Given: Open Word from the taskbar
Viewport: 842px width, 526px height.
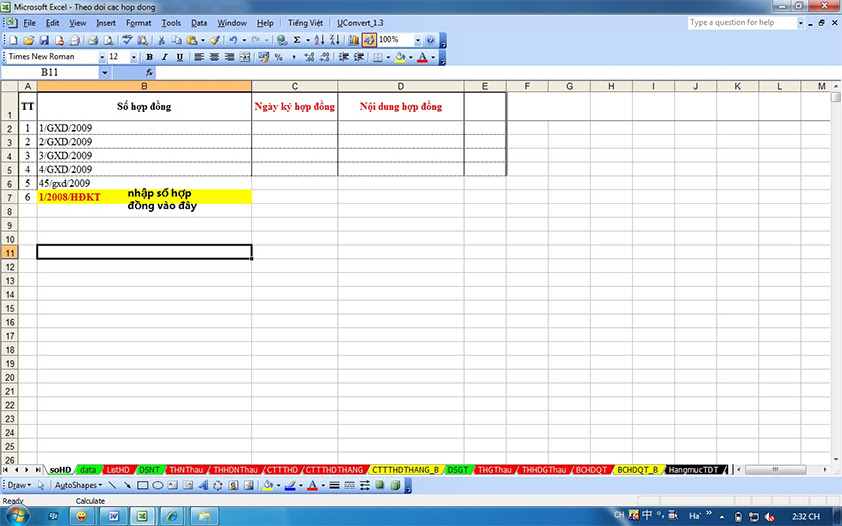Looking at the screenshot, I should pos(113,516).
